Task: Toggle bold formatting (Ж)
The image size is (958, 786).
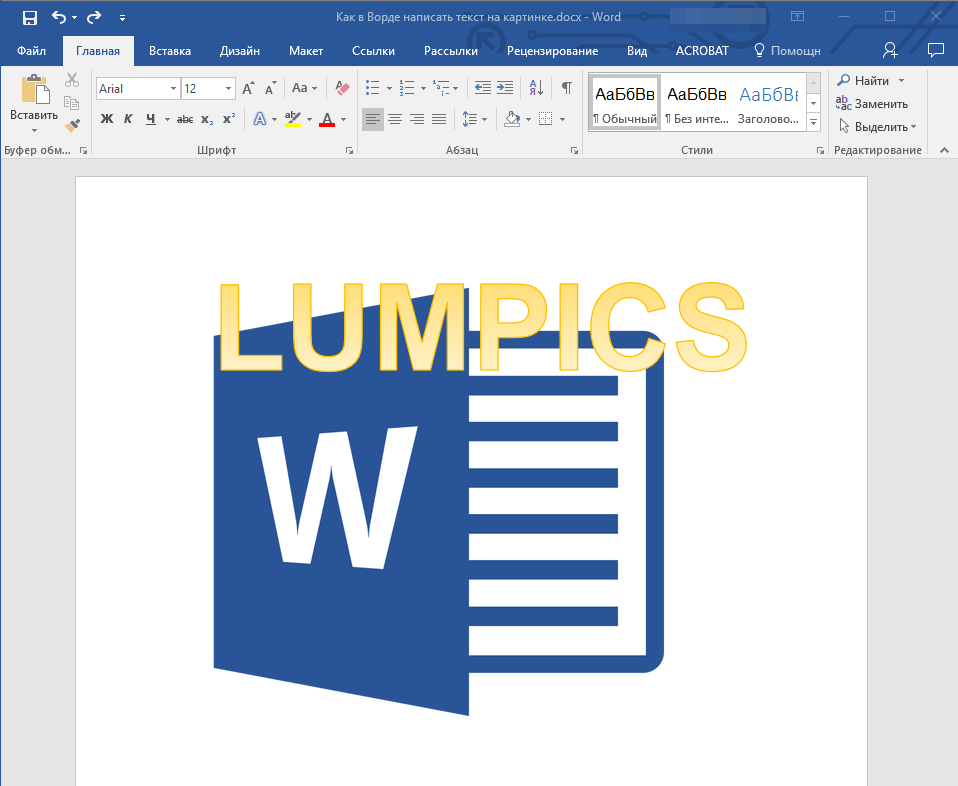Action: click(107, 119)
